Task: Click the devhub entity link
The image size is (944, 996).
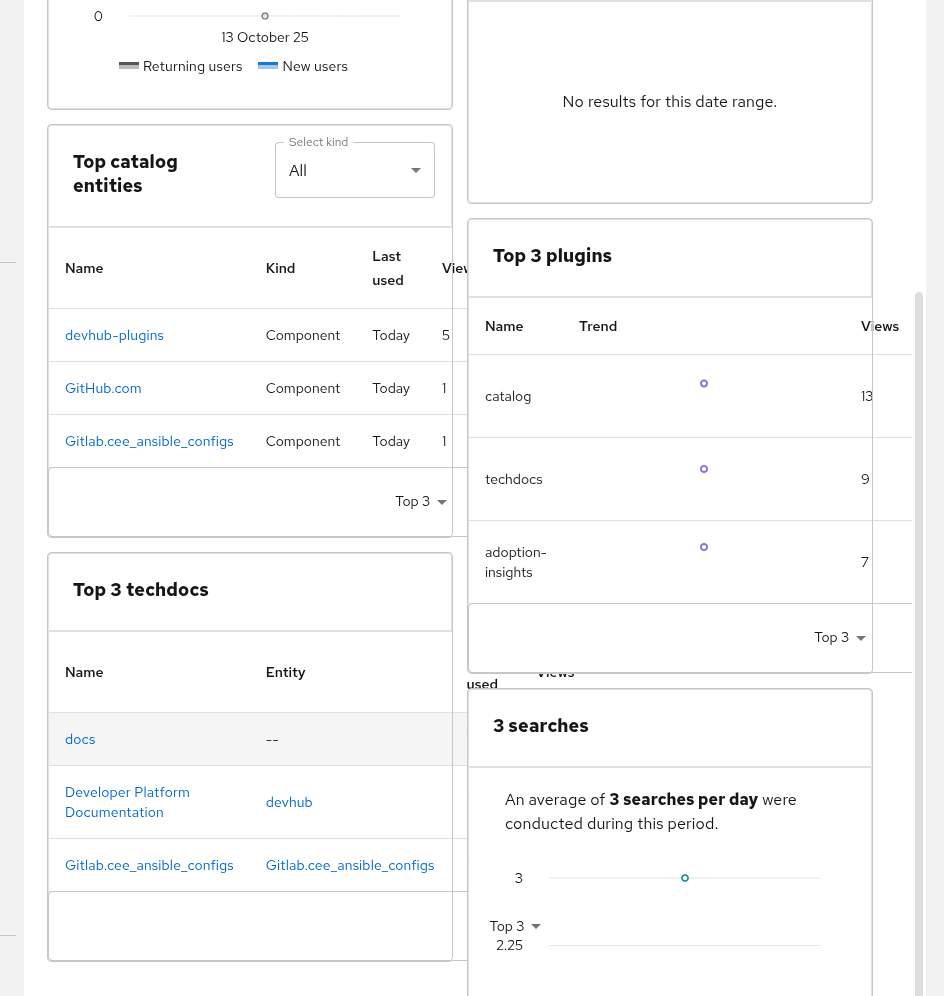Action: 289,803
